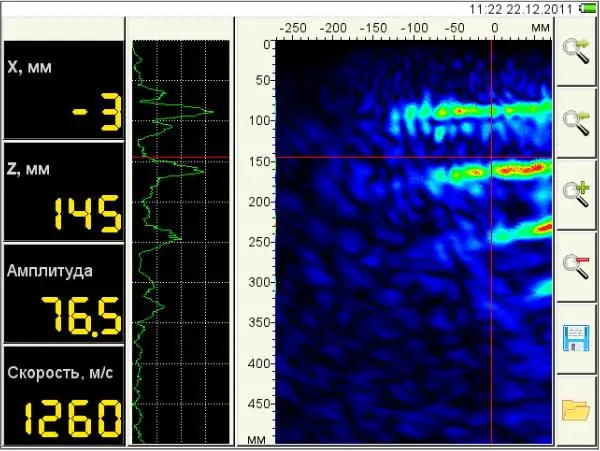This screenshot has height=451, width=600.
Task: Select the Z, мм value 145 panel
Action: coord(64,191)
